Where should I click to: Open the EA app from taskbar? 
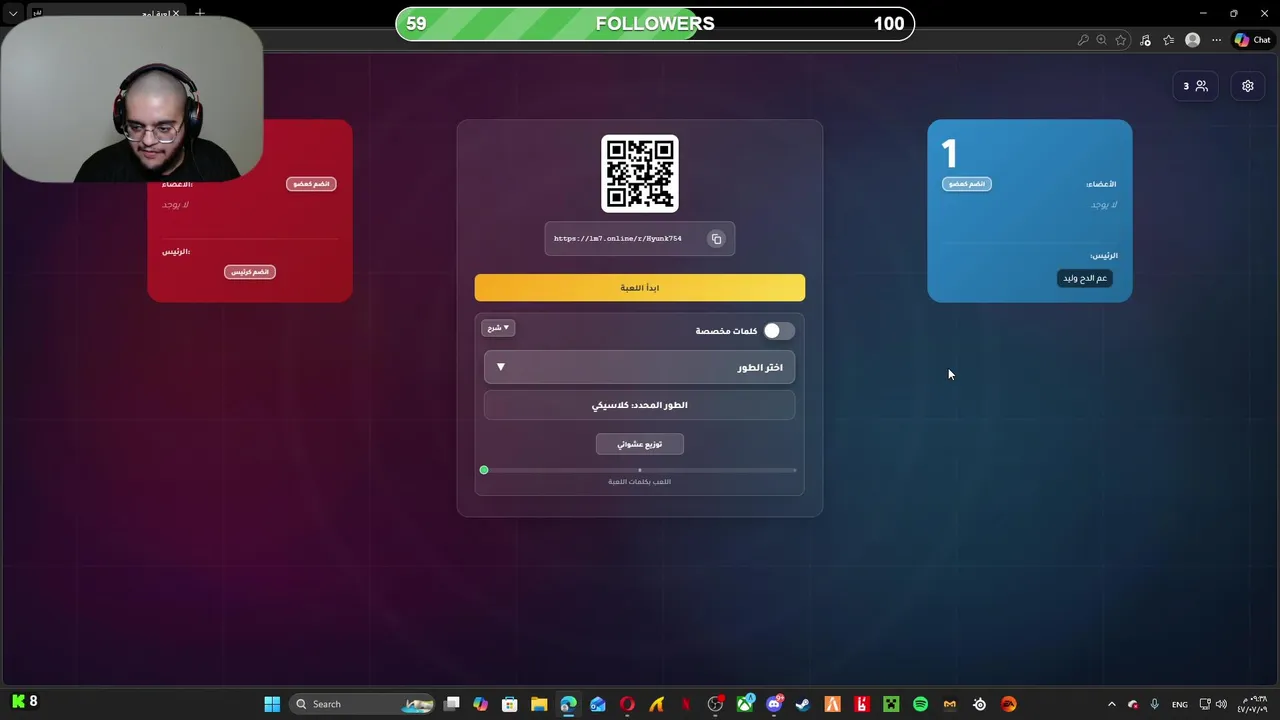pos(1008,704)
